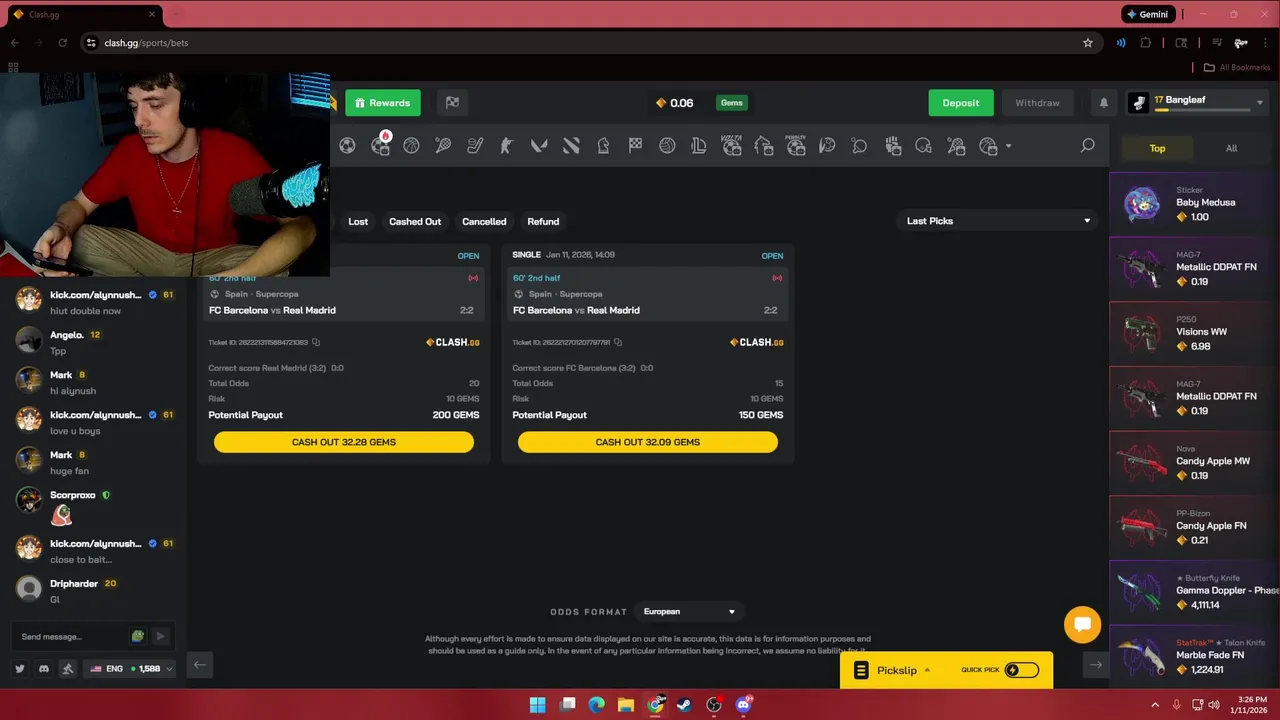The height and width of the screenshot is (720, 1280).
Task: Cash out 32.09 gems bet
Action: [x=648, y=442]
